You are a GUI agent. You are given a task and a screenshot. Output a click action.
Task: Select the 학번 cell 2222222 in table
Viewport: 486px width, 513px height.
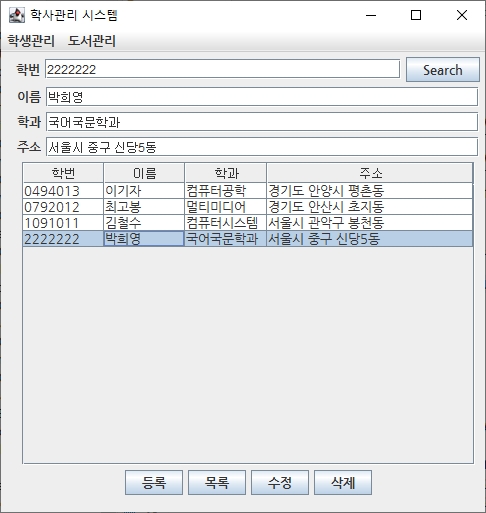pos(63,239)
